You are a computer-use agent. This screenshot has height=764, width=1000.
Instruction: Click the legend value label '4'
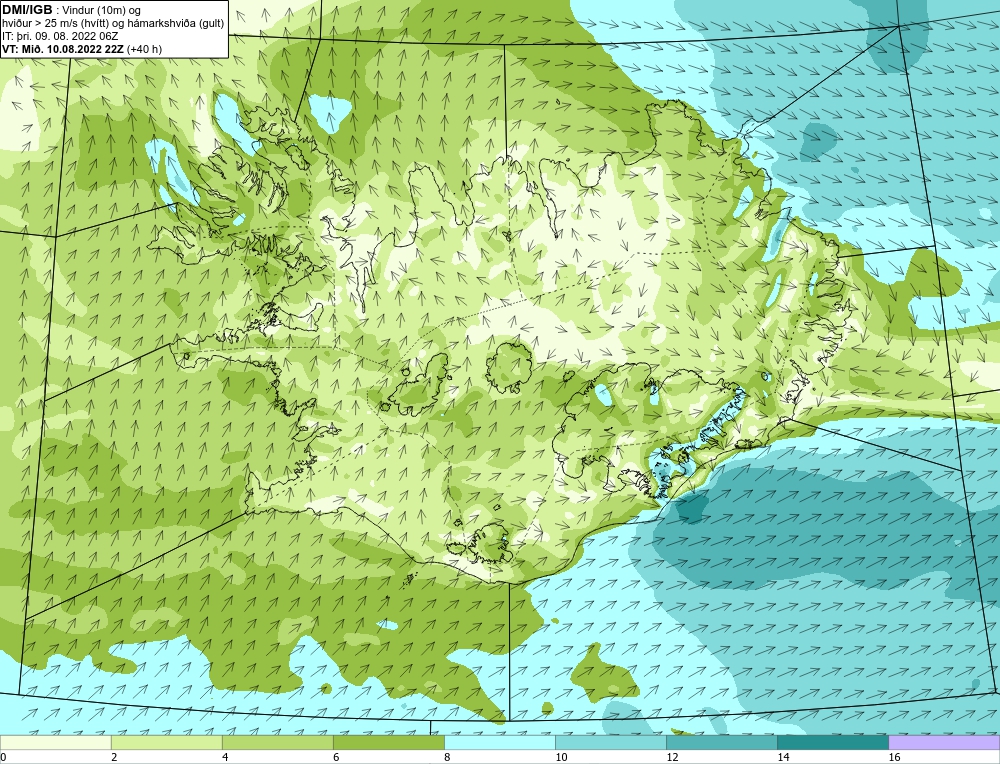pos(225,757)
